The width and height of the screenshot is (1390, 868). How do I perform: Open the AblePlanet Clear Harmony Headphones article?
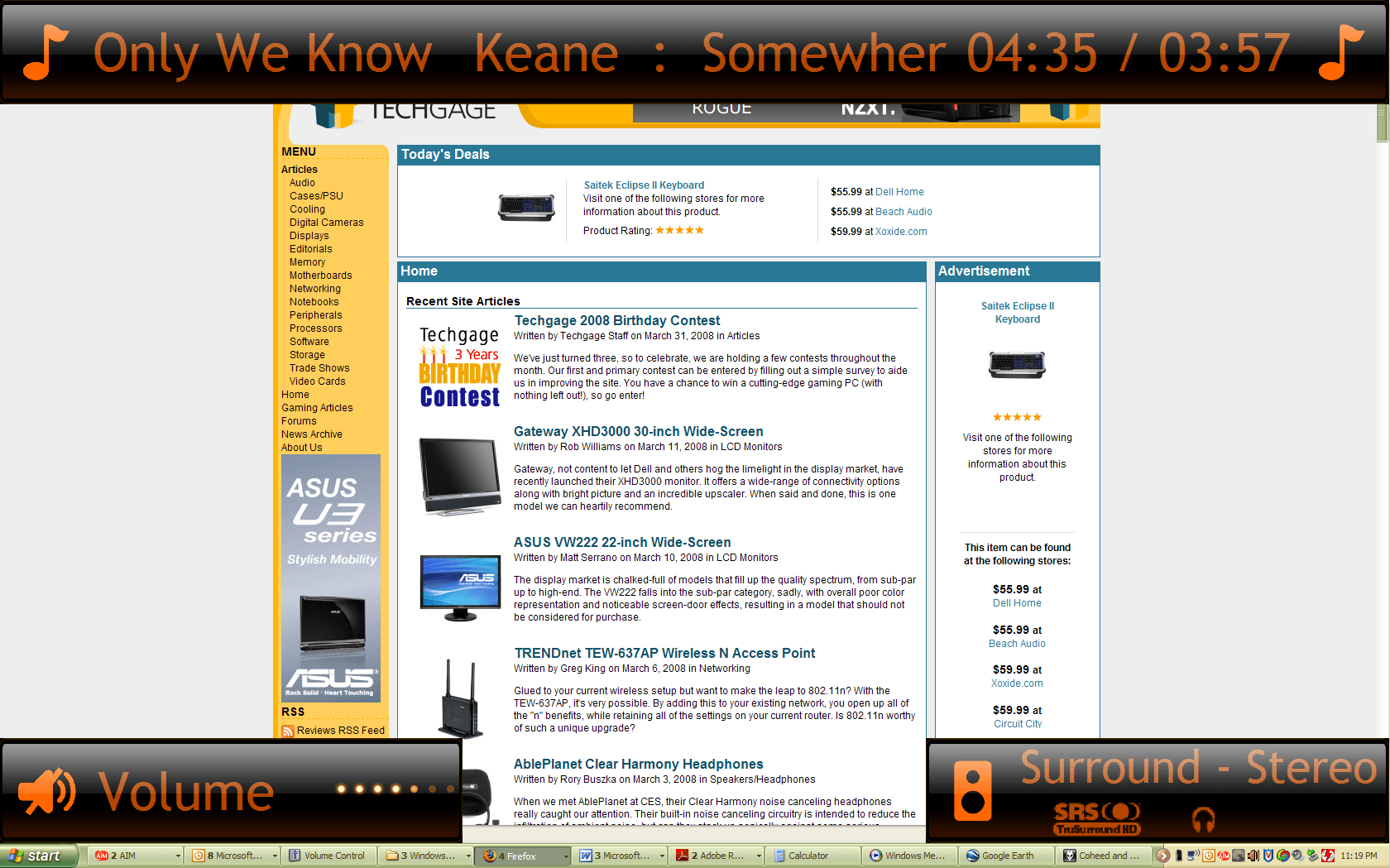point(638,765)
